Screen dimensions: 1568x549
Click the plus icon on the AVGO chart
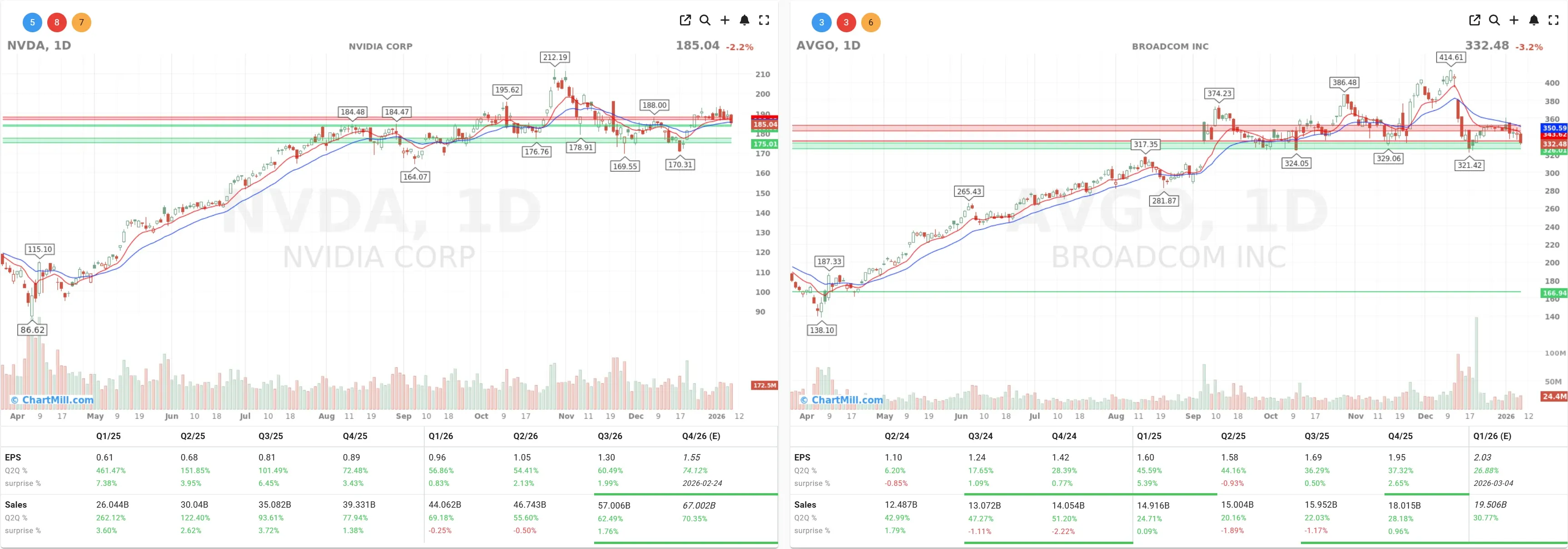click(x=1514, y=20)
